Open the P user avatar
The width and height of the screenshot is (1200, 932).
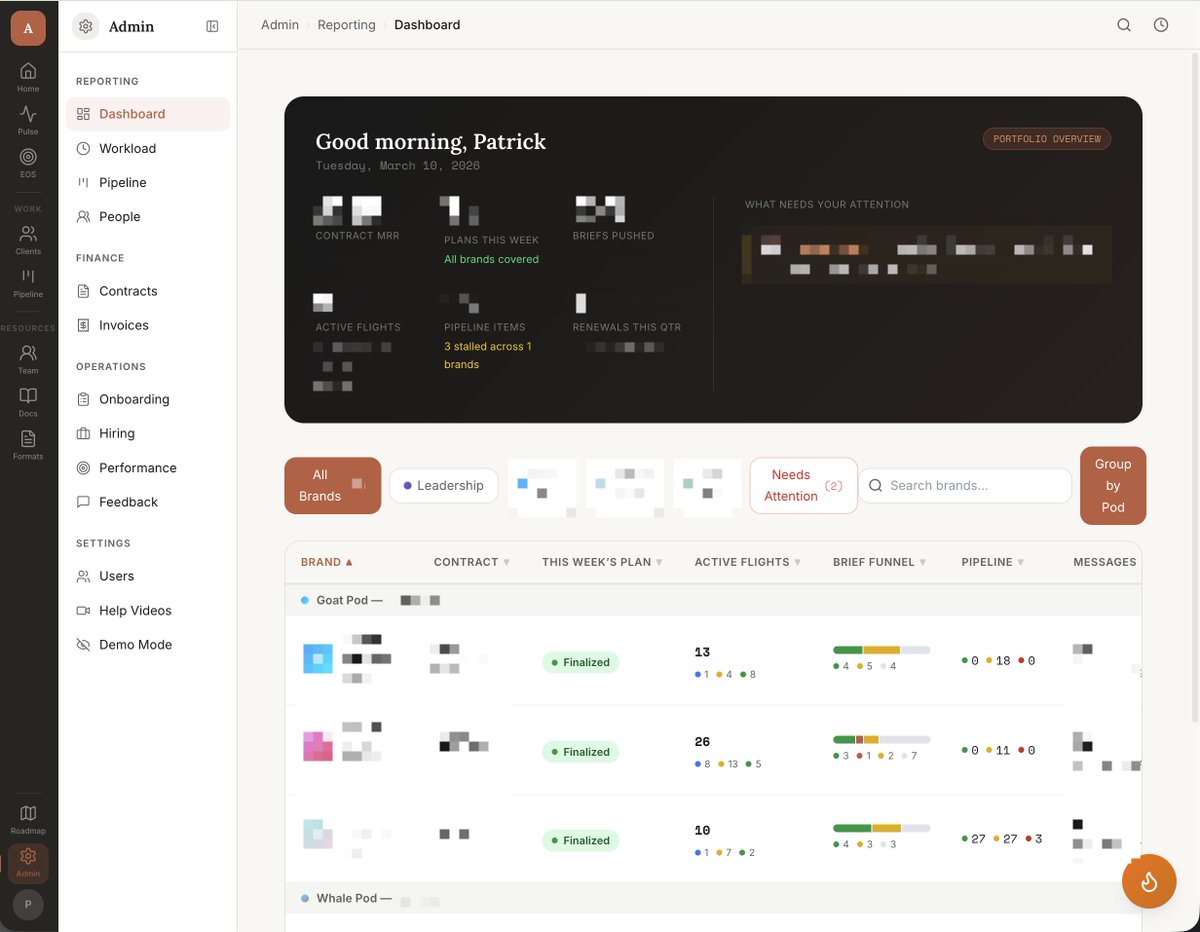(x=28, y=904)
